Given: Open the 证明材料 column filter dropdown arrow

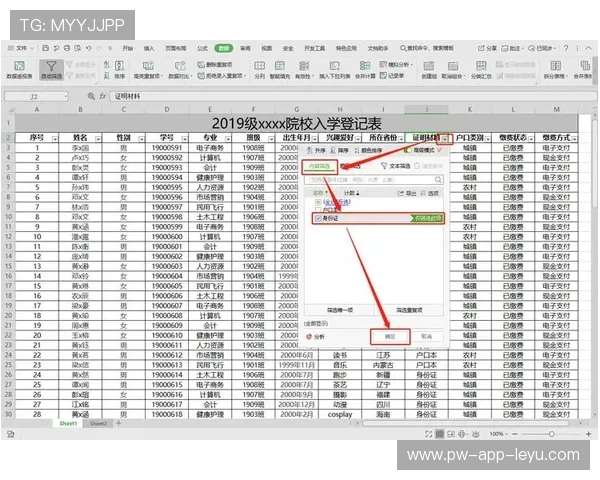Looking at the screenshot, I should tap(444, 138).
